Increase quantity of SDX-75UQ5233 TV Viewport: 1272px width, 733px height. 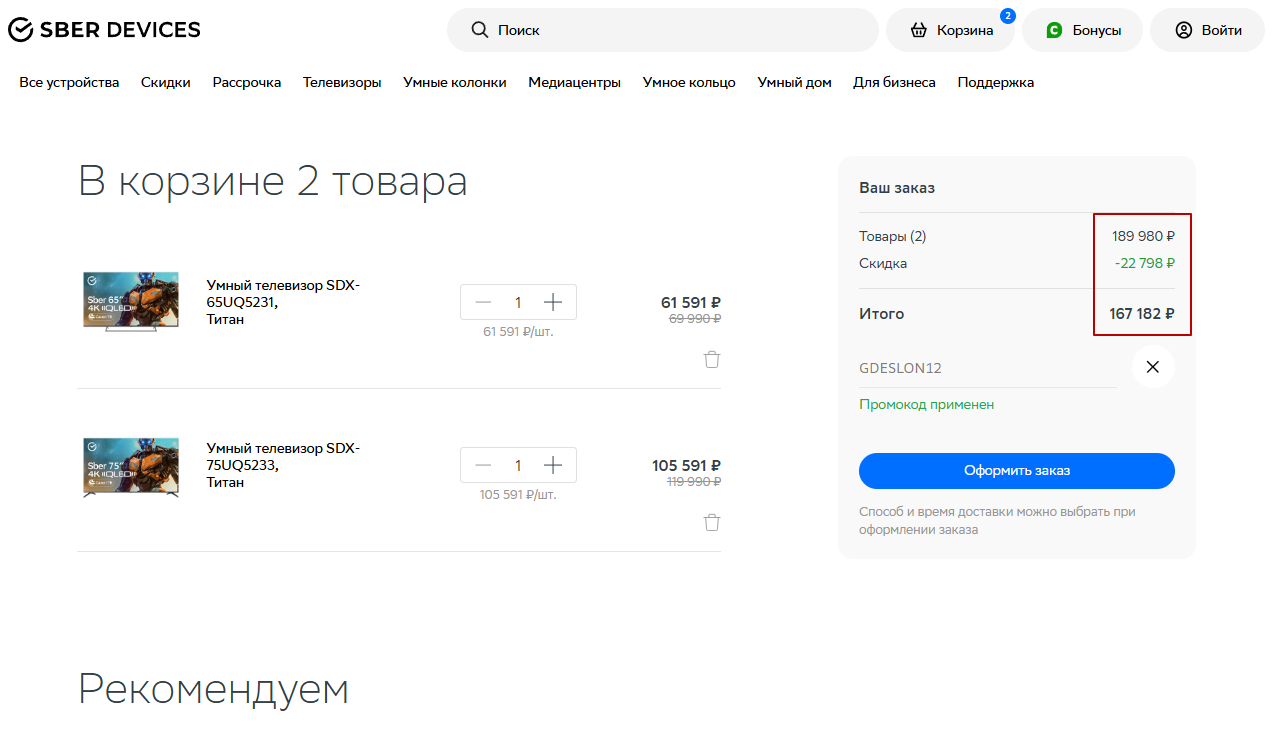(553, 465)
